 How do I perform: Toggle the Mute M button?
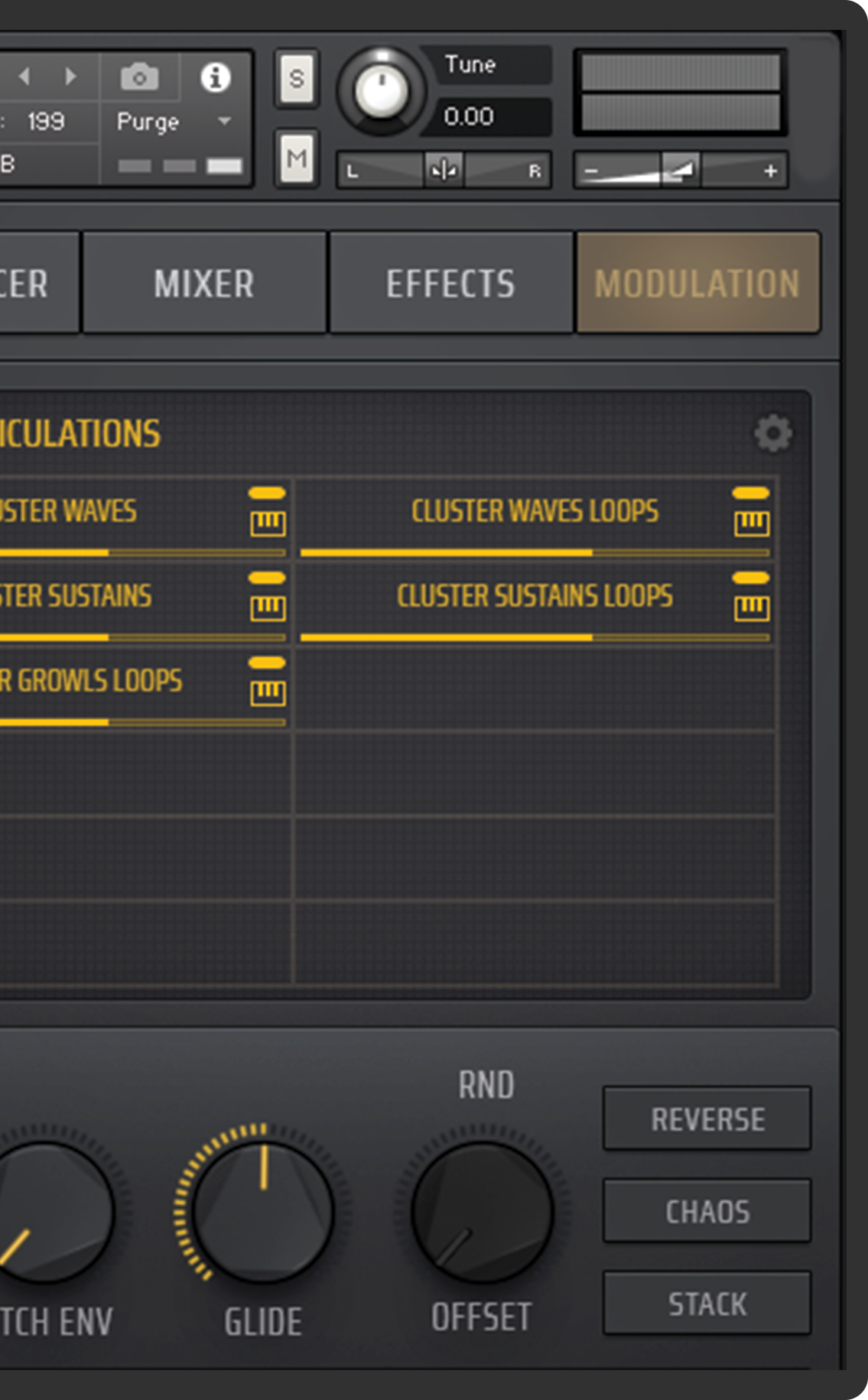(297, 159)
